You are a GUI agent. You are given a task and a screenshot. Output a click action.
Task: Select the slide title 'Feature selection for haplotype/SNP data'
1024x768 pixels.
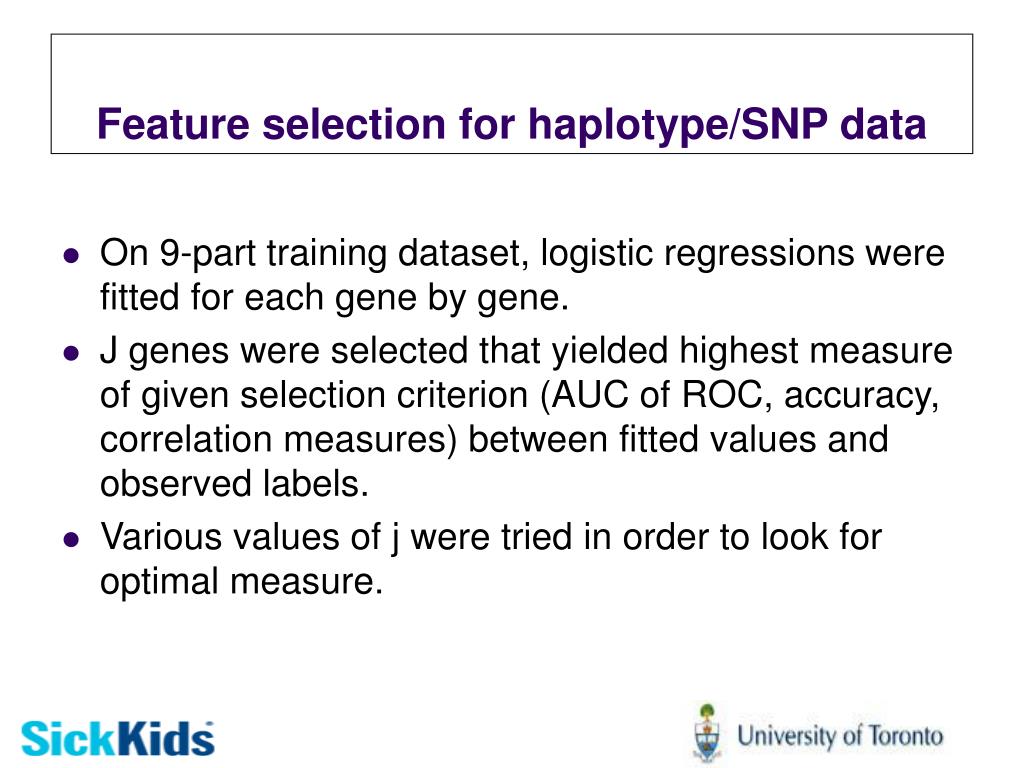click(x=511, y=124)
